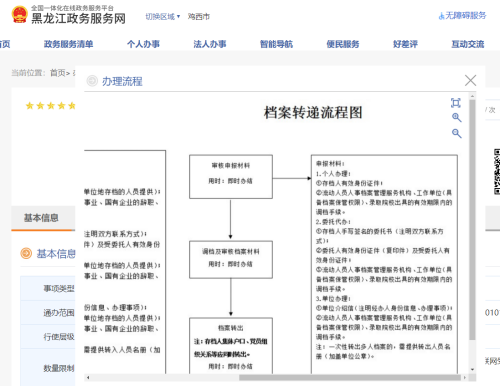Click the fullscreen view icon

[x=456, y=103]
